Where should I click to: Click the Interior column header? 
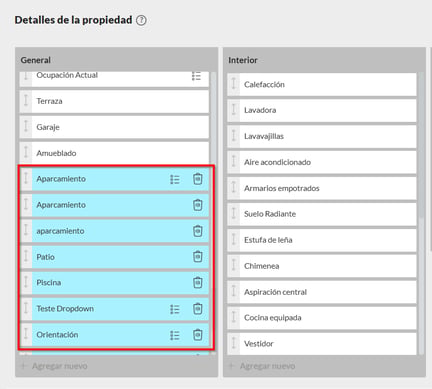tap(243, 60)
